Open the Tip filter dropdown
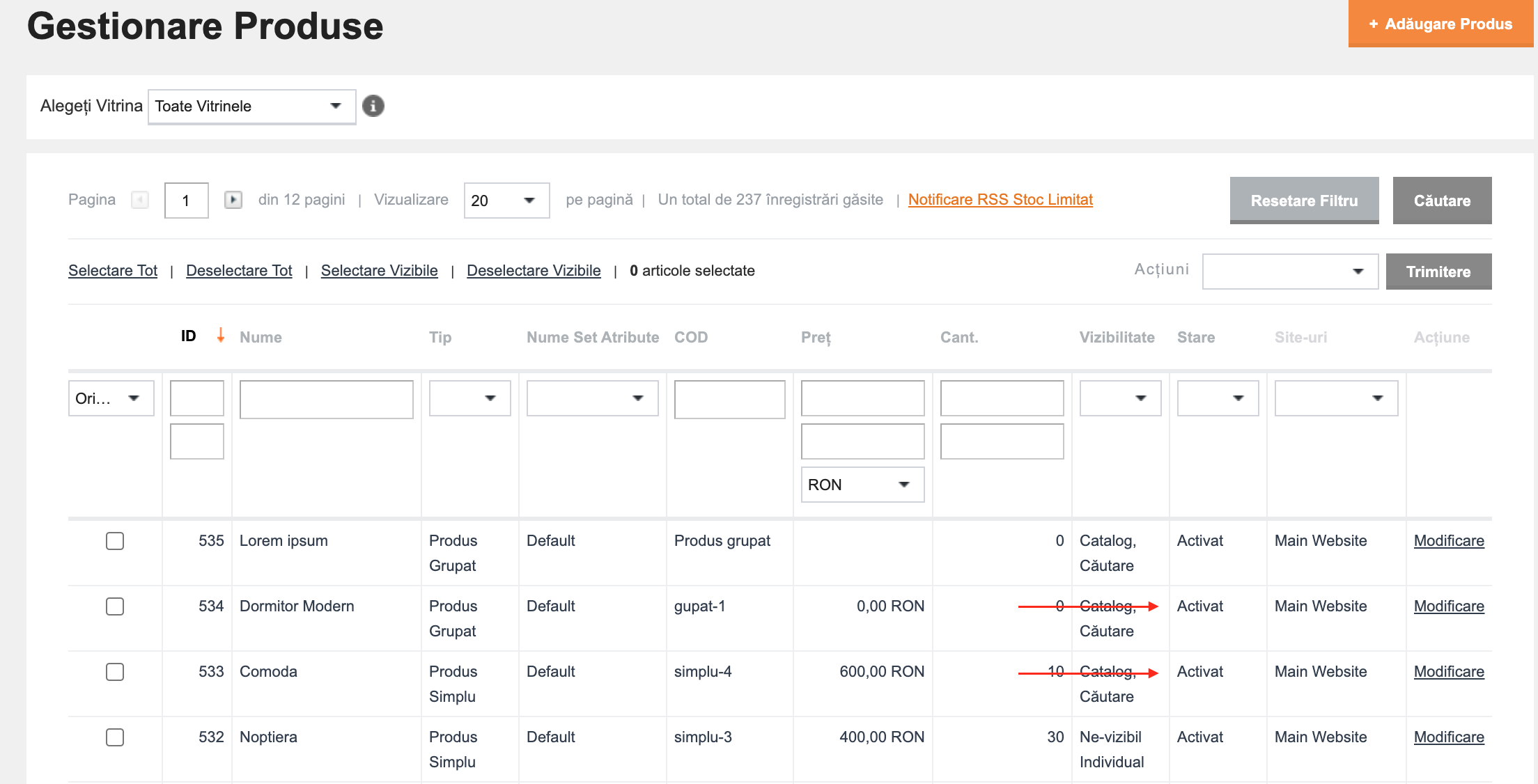 click(x=469, y=398)
